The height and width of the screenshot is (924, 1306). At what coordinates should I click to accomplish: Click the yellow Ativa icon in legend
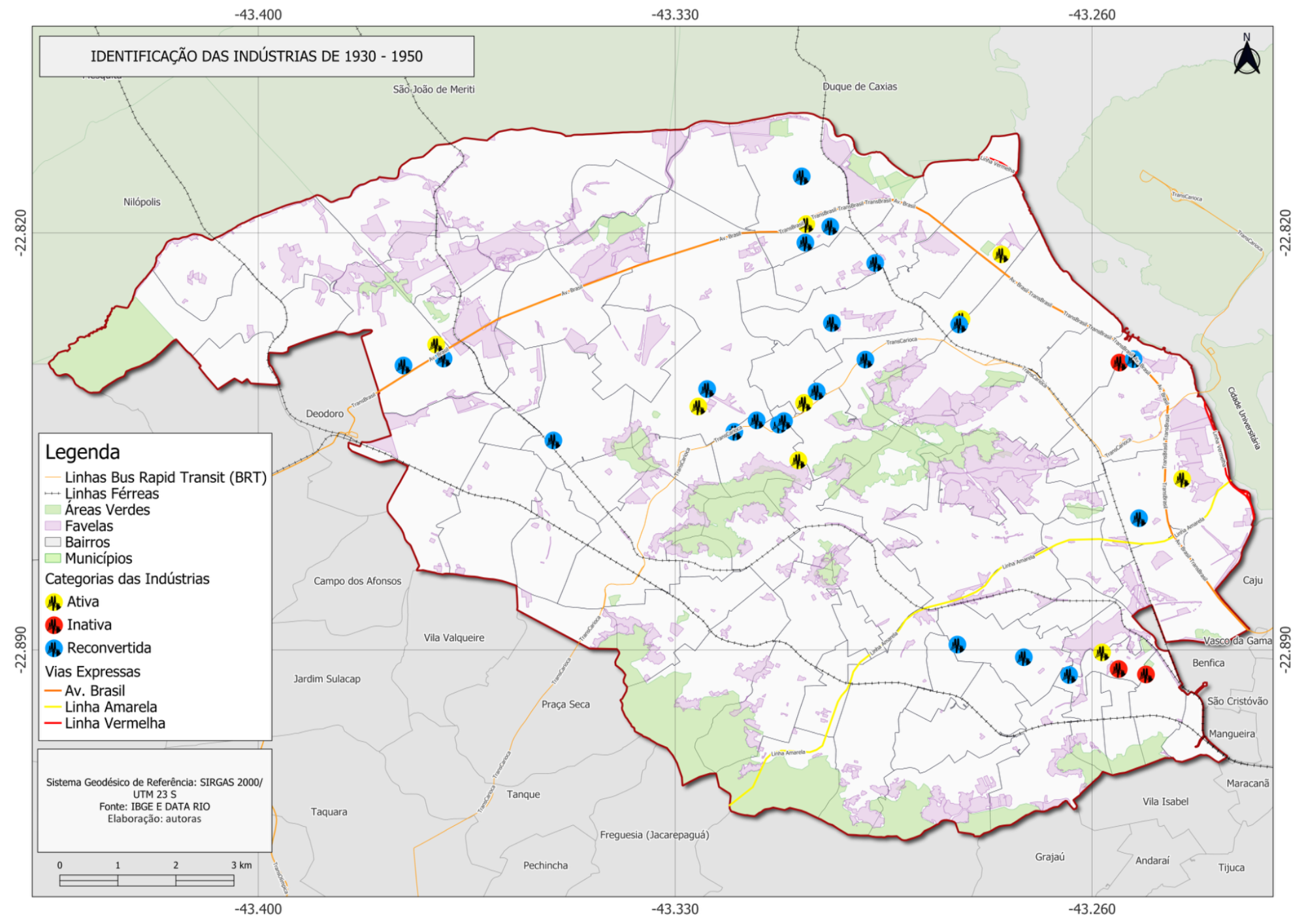coord(54,602)
